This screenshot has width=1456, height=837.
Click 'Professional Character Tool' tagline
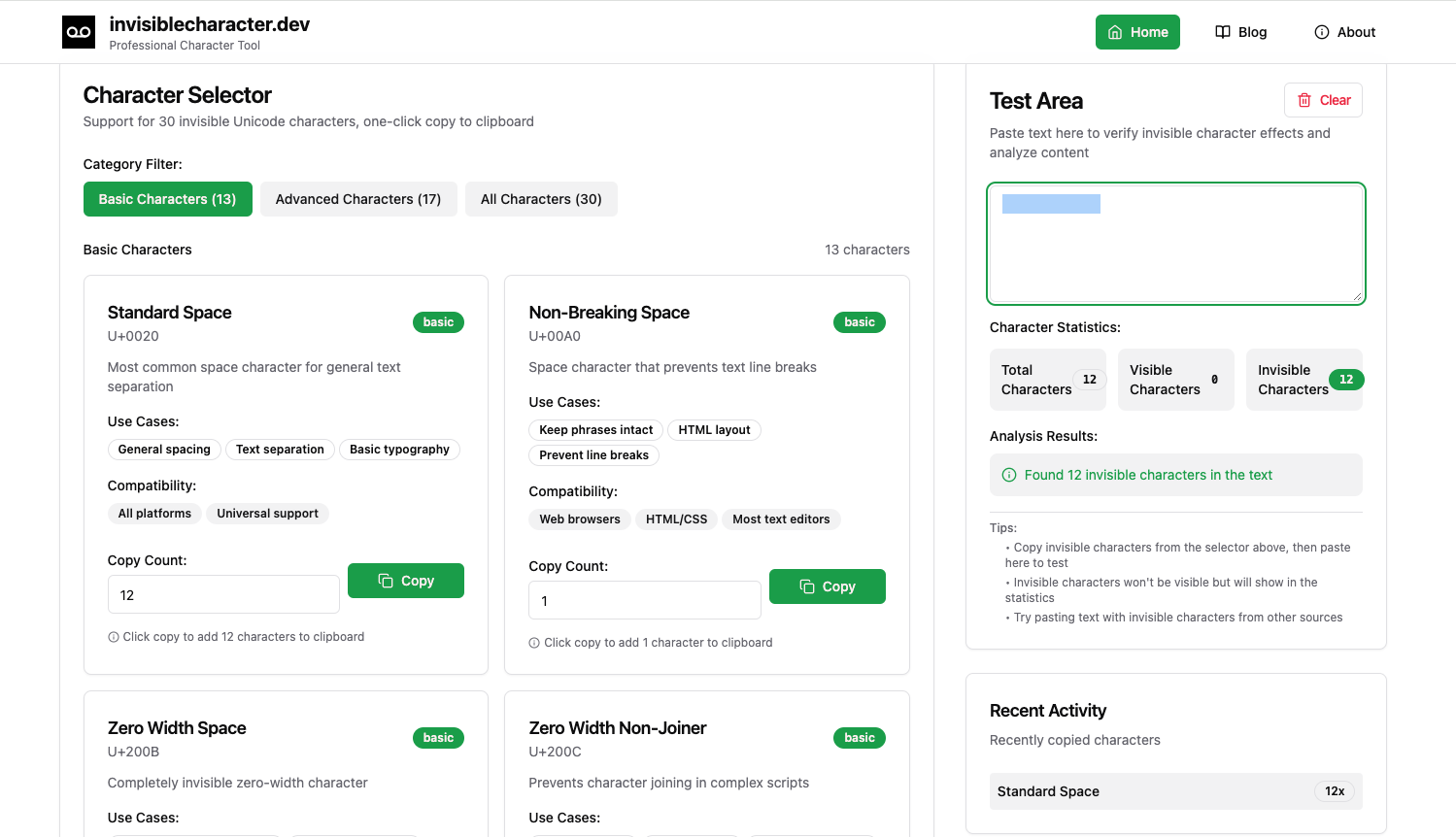[x=185, y=46]
